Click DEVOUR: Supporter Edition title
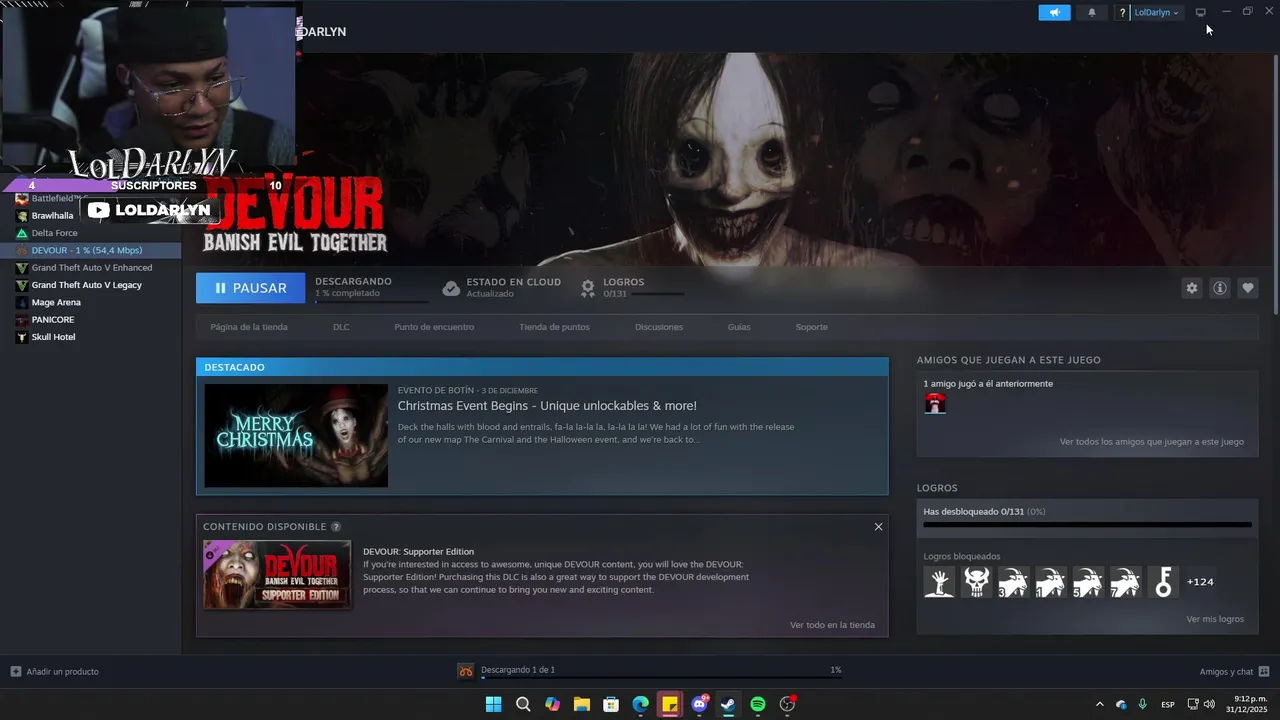The width and height of the screenshot is (1280, 720). pyautogui.click(x=418, y=552)
